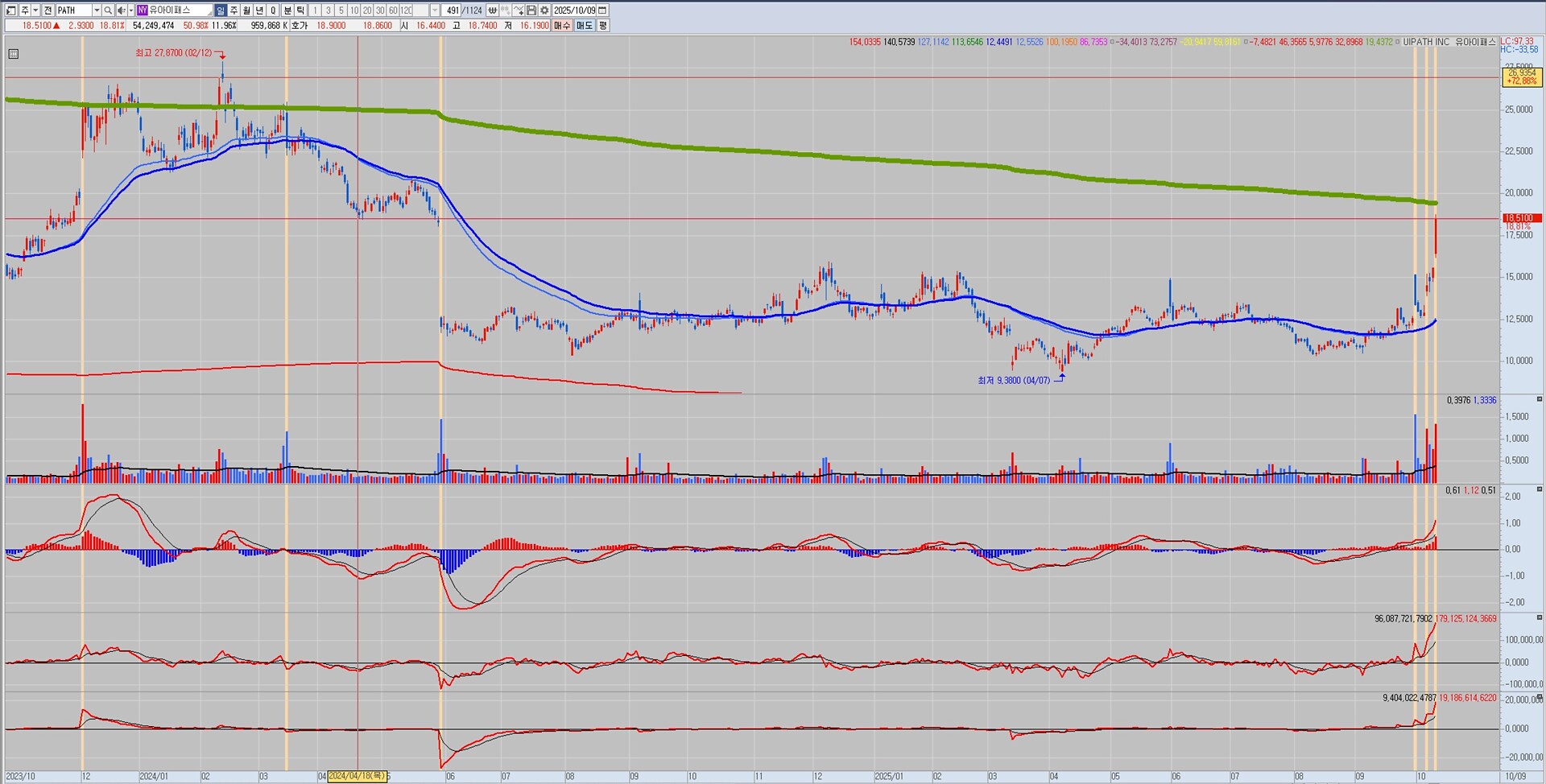This screenshot has height=784, width=1546.
Task: Switch chart to monthly (월) period
Action: pyautogui.click(x=246, y=10)
